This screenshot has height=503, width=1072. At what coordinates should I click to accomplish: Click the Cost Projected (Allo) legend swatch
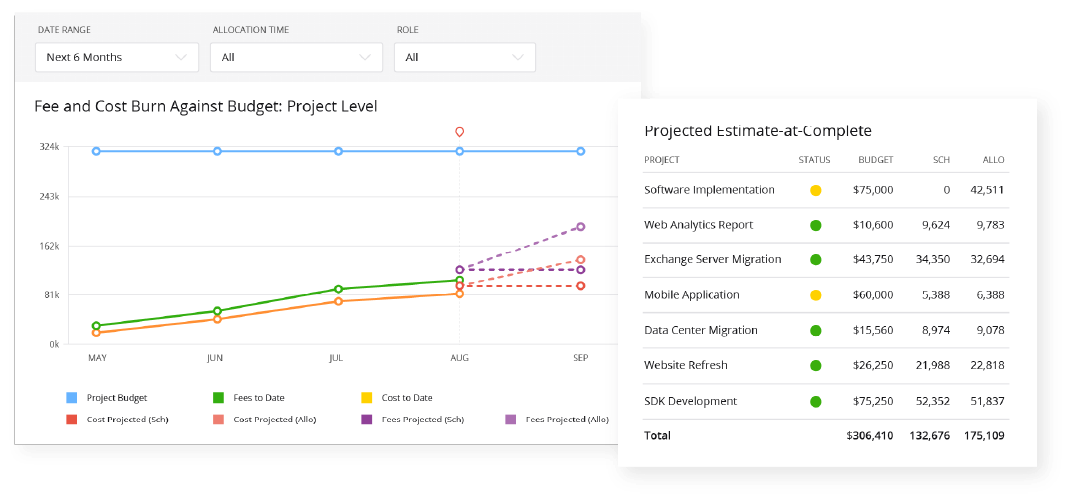(219, 420)
